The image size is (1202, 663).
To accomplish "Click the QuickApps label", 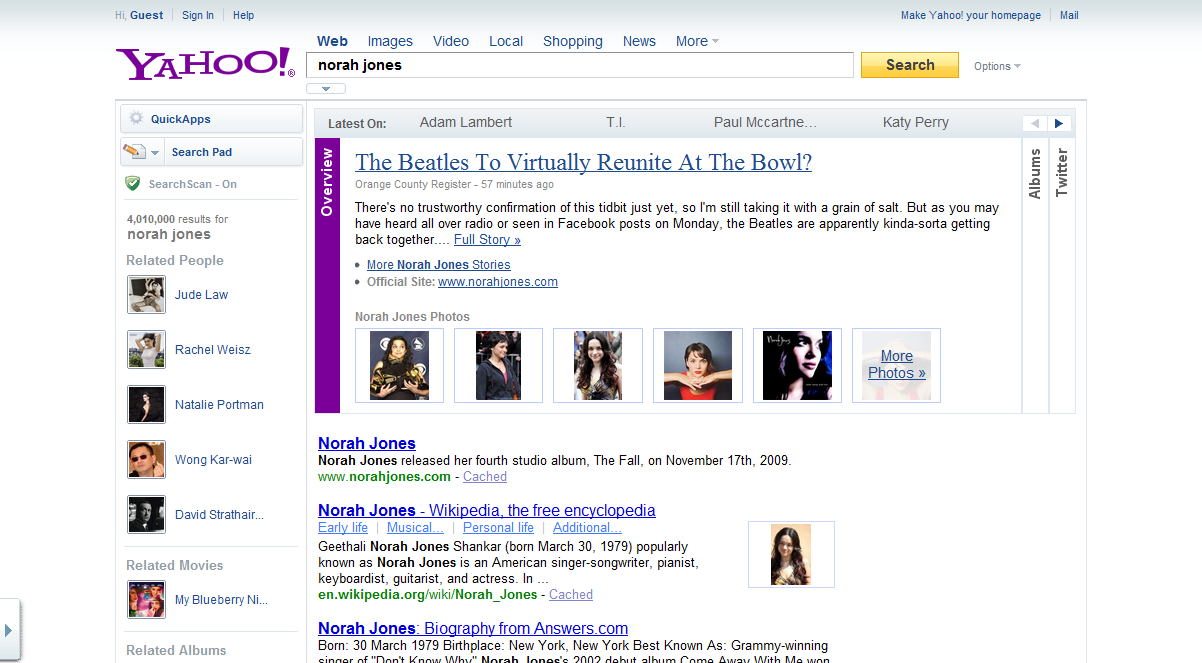I will pos(181,119).
